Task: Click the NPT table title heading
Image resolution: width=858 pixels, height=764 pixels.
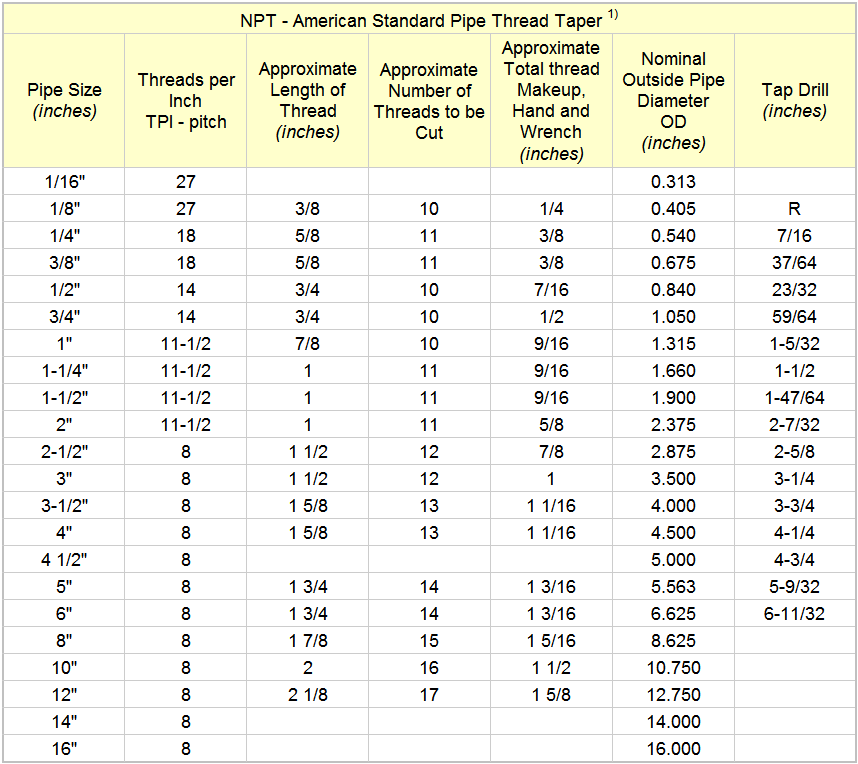Action: coord(420,20)
